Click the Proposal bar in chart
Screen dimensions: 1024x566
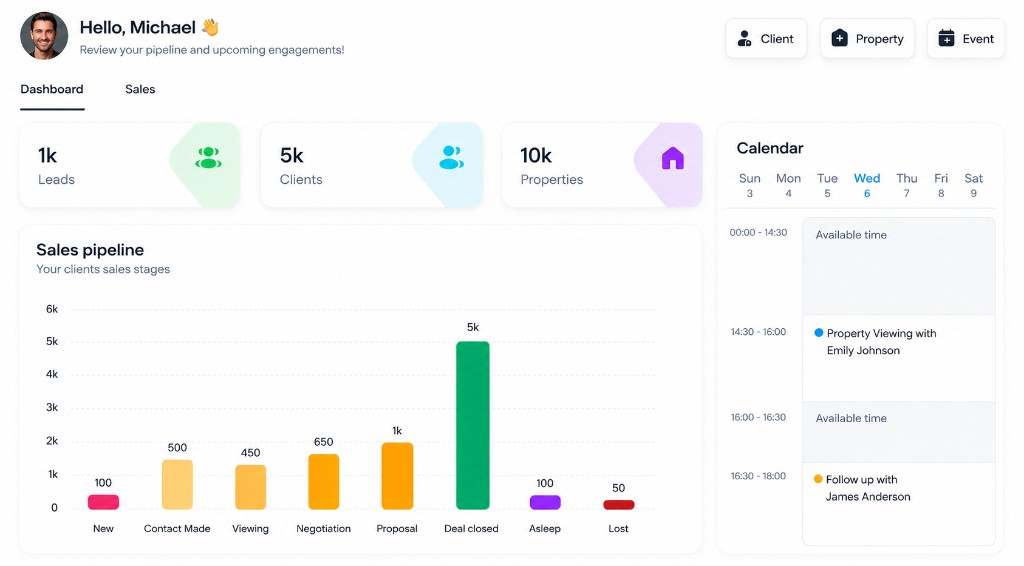point(397,476)
